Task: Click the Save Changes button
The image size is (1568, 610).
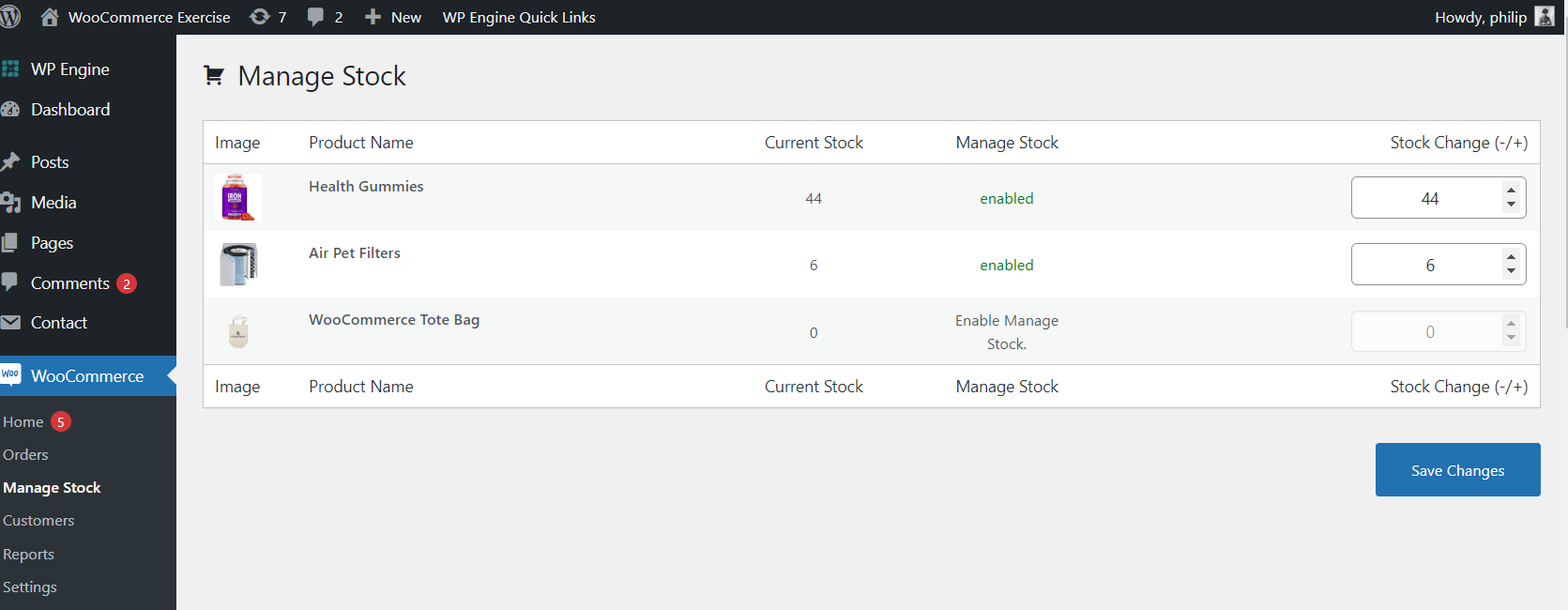Action: pos(1457,469)
